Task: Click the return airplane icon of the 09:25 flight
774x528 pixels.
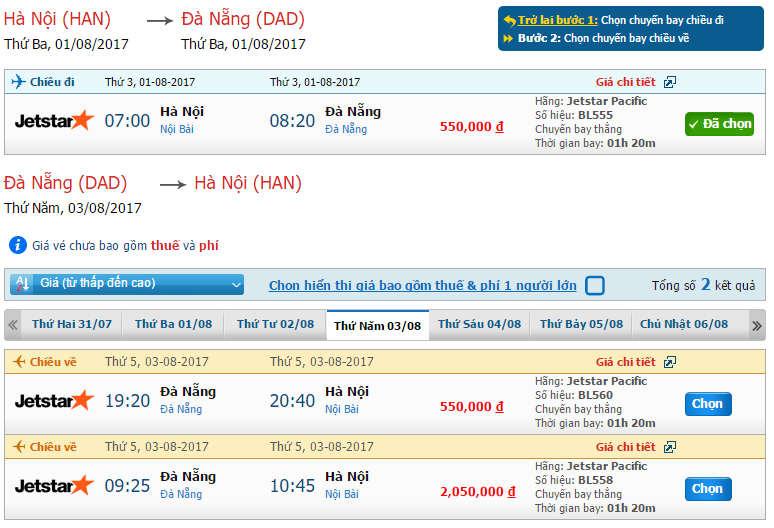Action: click(x=19, y=447)
